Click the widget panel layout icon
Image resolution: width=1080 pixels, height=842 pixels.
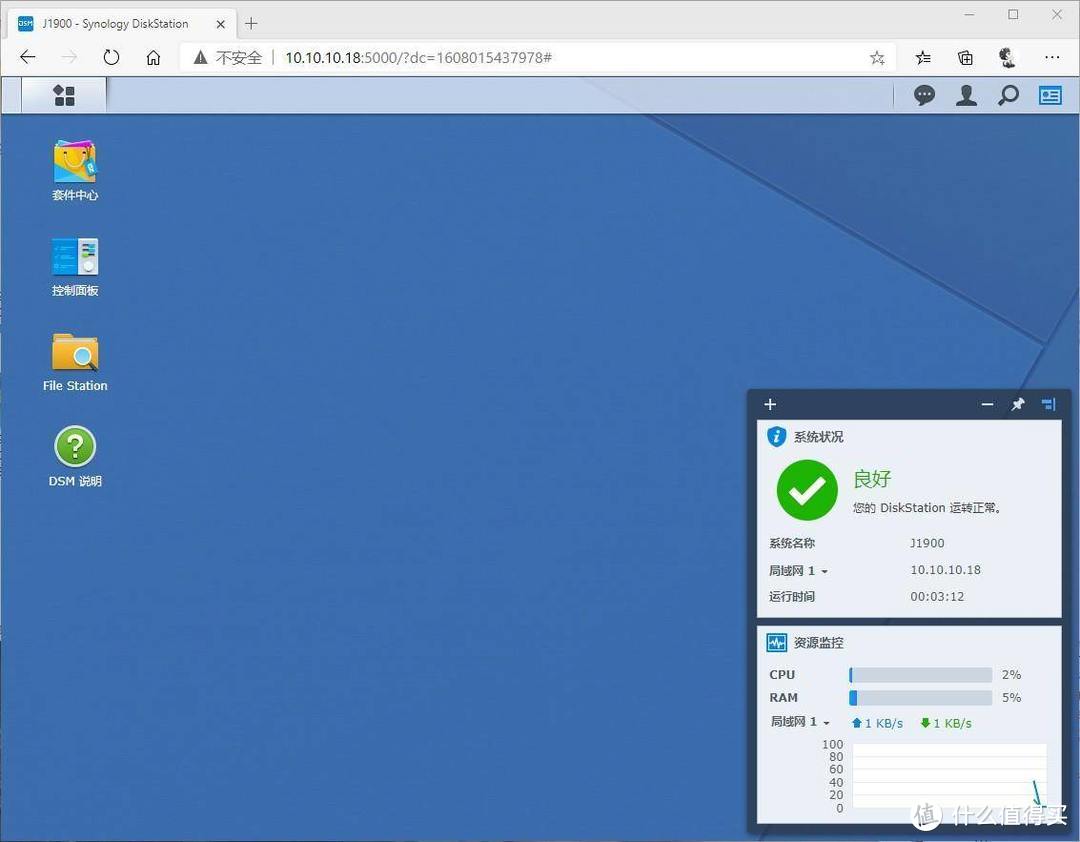[1048, 404]
